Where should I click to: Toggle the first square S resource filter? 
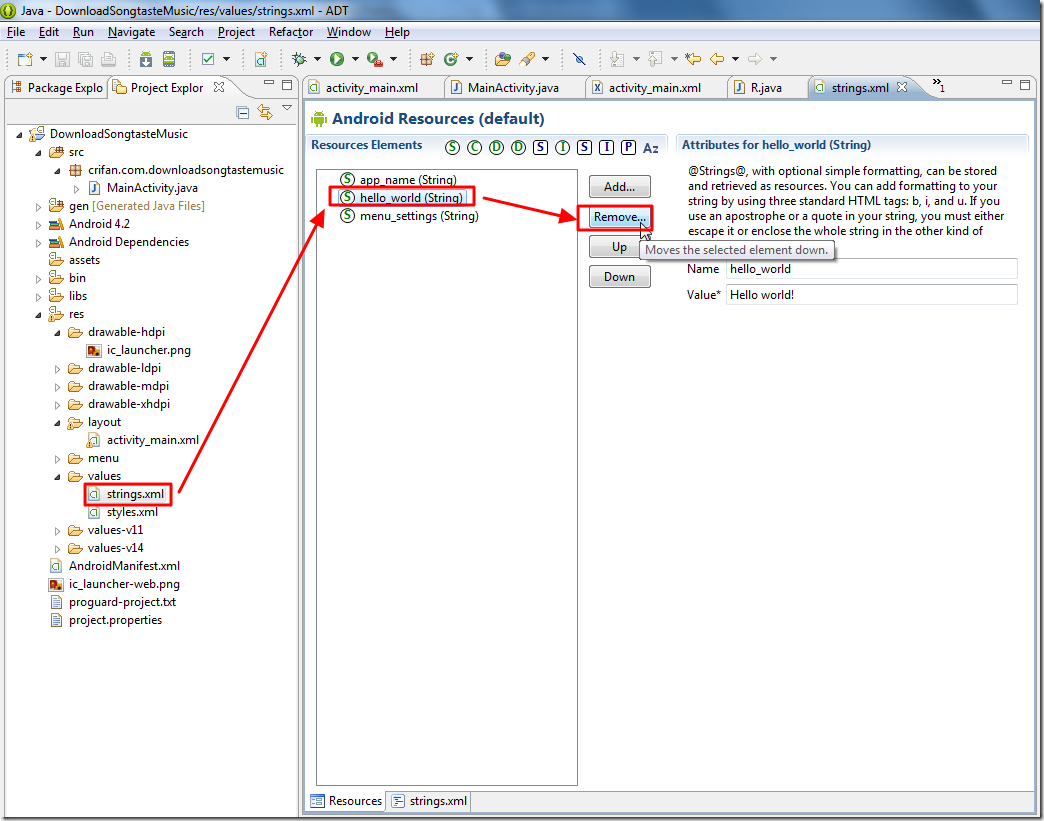click(541, 147)
